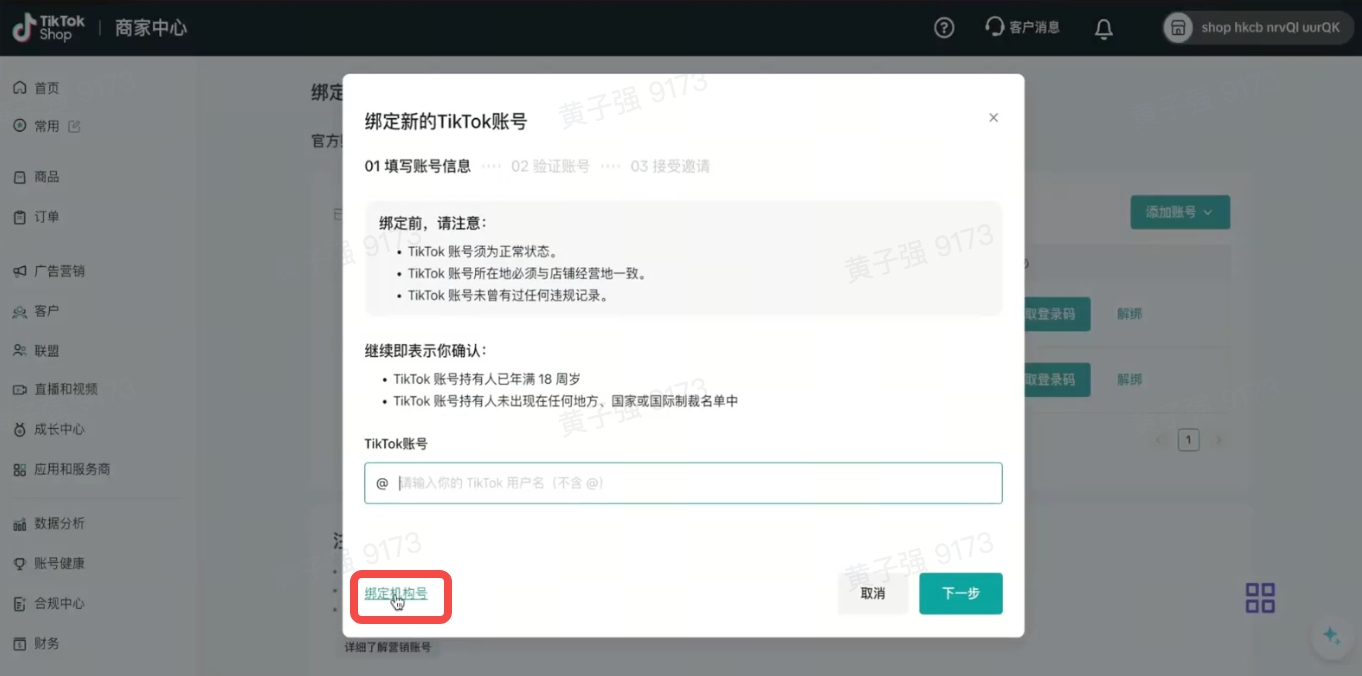Viewport: 1362px width, 676px height.
Task: Go to next page arrow
Action: (1217, 440)
